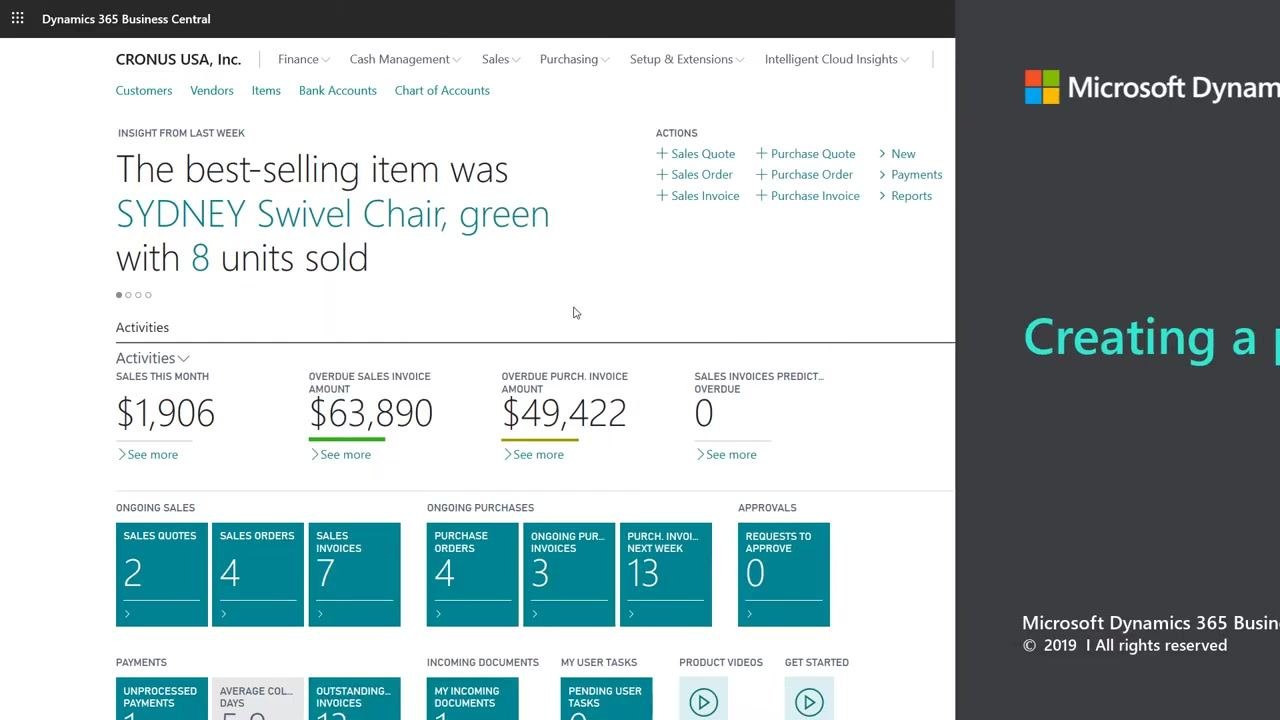Select the fourth insight carousel dot
1280x720 pixels.
pyautogui.click(x=148, y=295)
